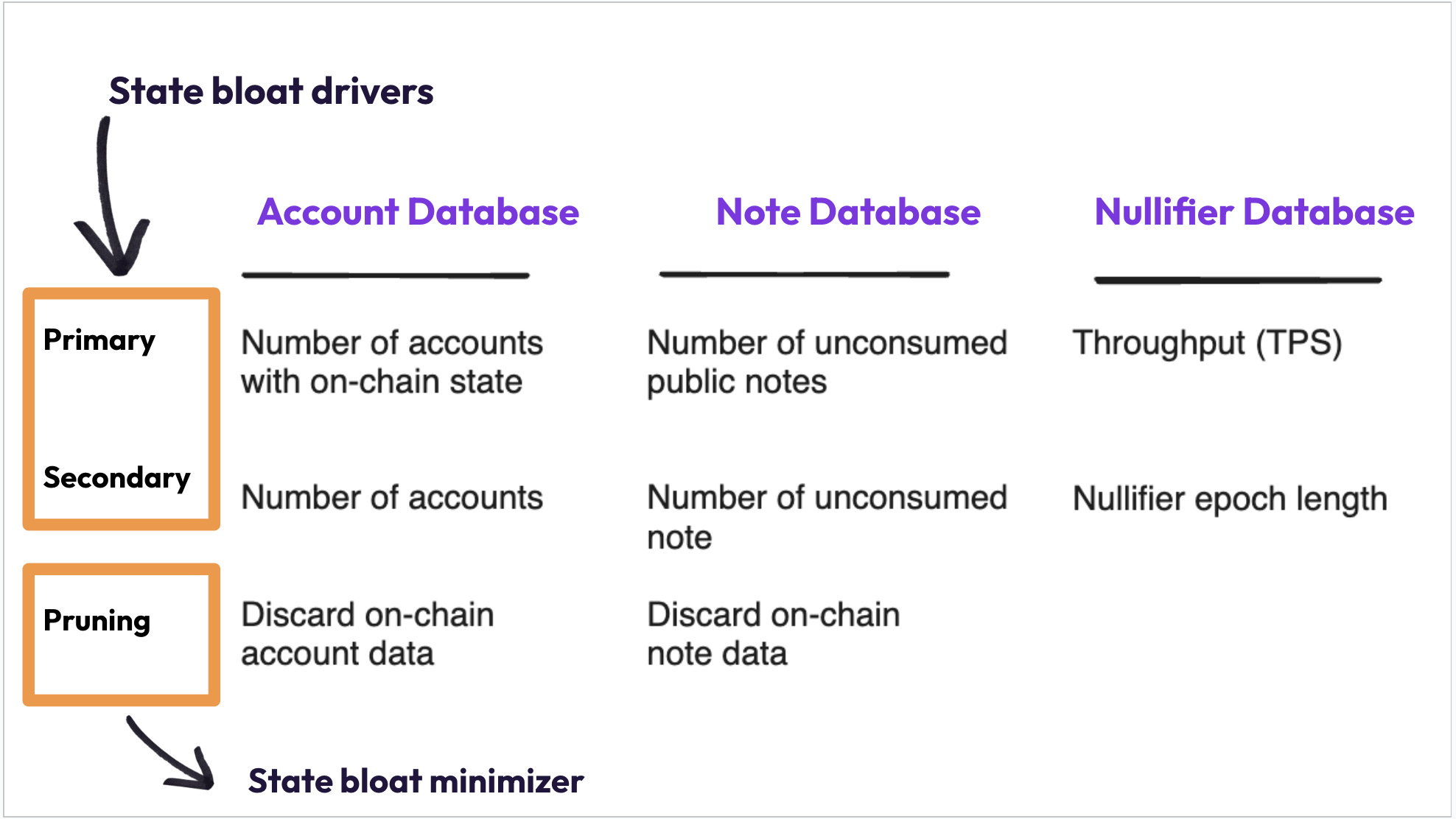This screenshot has width=1456, height=819.
Task: Click "Number of unconsumed public notes" text
Action: click(827, 362)
